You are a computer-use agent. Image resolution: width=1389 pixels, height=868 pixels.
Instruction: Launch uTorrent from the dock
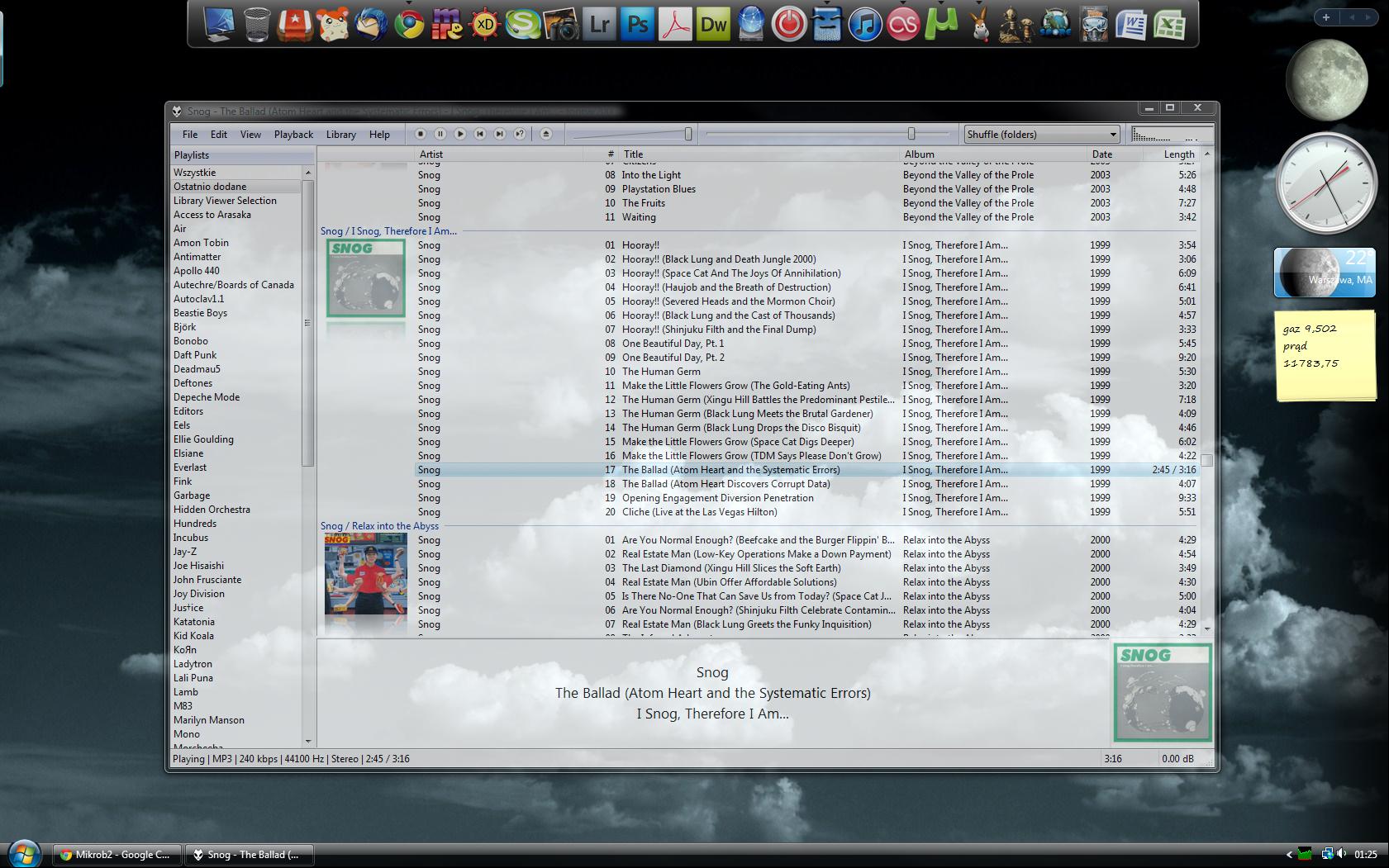tap(941, 24)
